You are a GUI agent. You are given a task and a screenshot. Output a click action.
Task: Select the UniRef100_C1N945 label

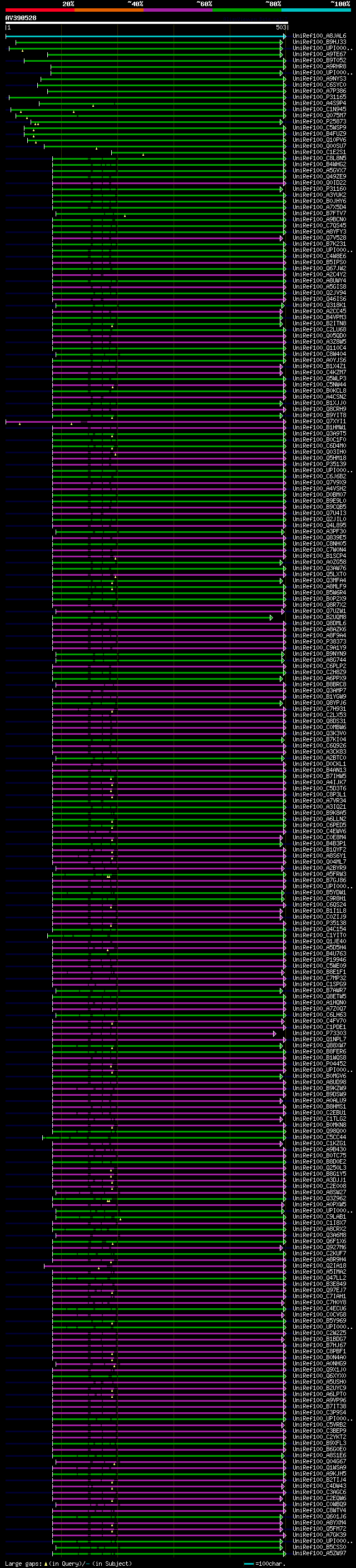click(x=319, y=109)
